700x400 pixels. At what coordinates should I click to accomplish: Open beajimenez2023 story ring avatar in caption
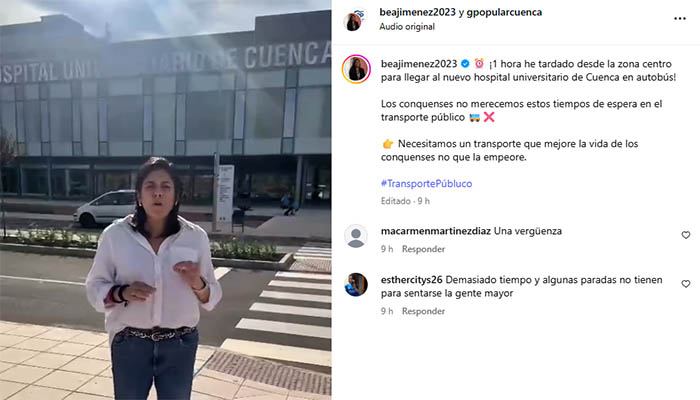click(356, 69)
